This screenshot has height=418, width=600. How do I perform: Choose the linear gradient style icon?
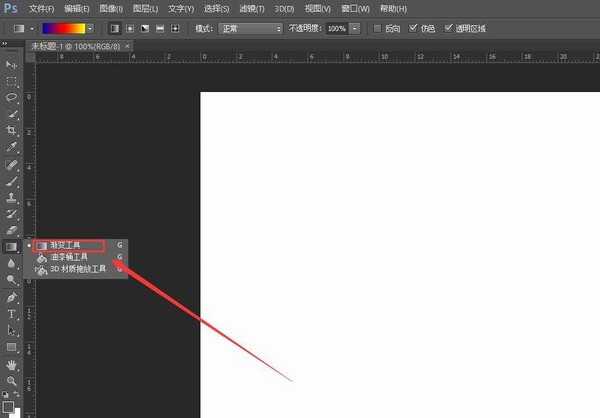(x=113, y=28)
